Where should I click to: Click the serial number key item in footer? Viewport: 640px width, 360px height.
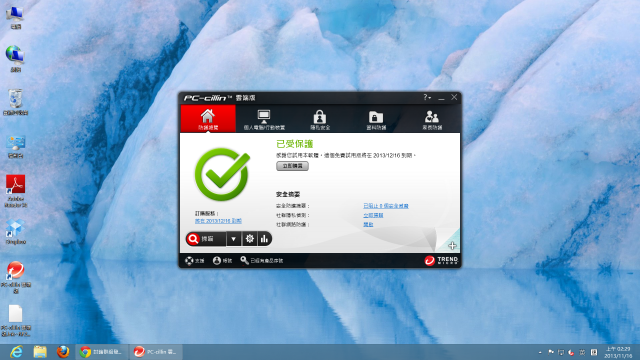tap(262, 260)
